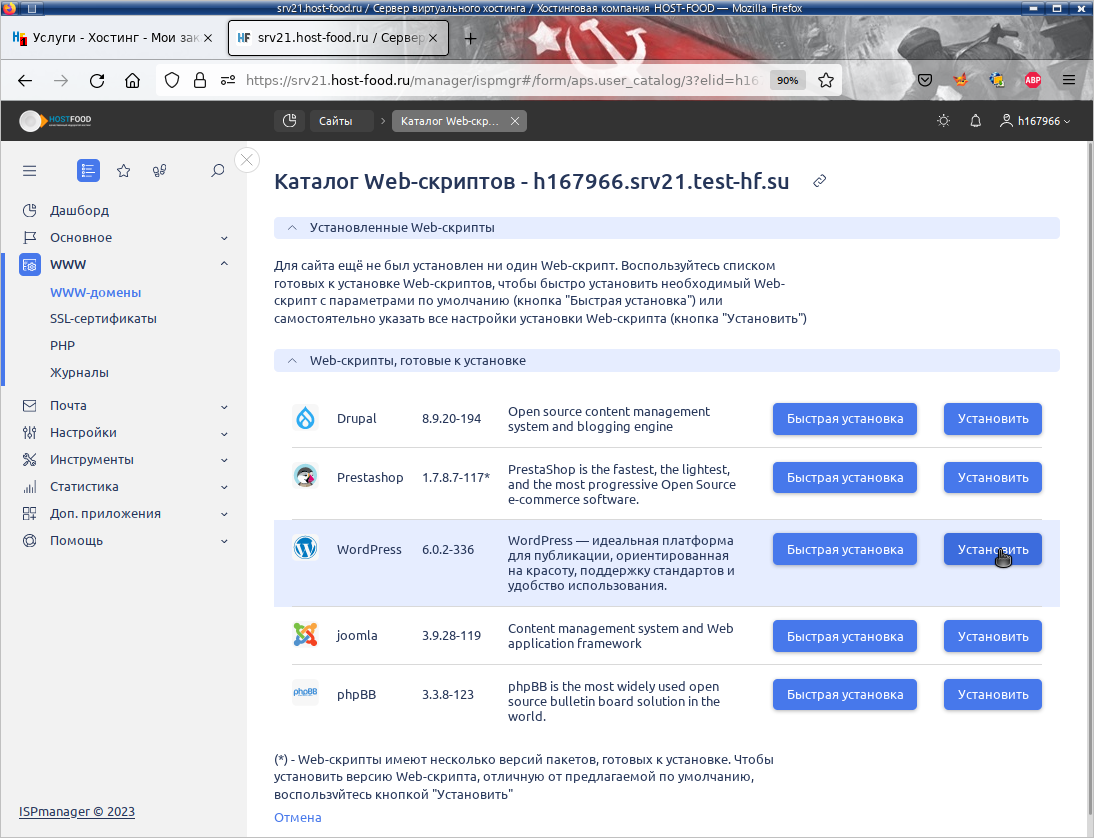Click the favorites star icon in sidebar
The image size is (1094, 838).
point(124,171)
